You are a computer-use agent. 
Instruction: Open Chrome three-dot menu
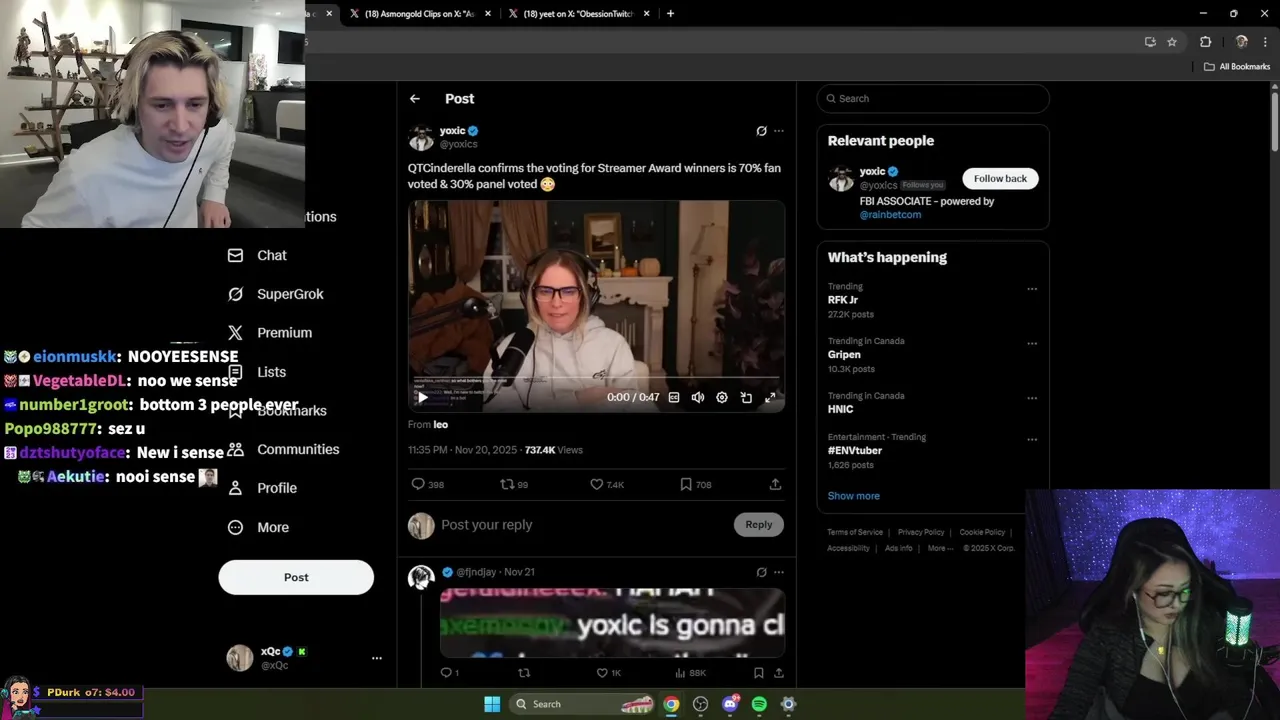point(1267,42)
